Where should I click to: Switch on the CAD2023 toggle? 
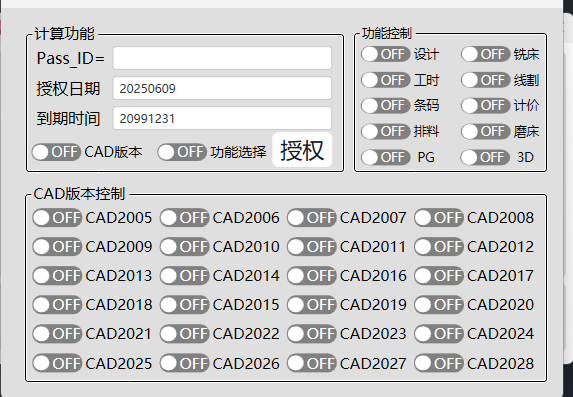pyautogui.click(x=311, y=334)
